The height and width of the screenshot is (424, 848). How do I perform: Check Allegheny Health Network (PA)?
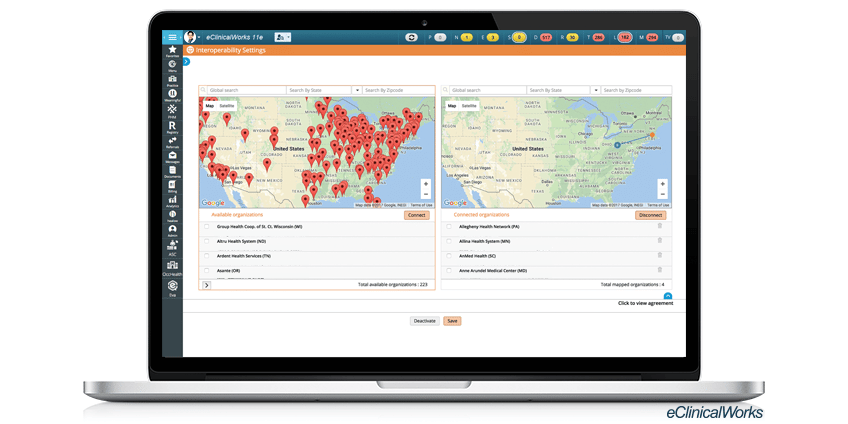pyautogui.click(x=448, y=227)
